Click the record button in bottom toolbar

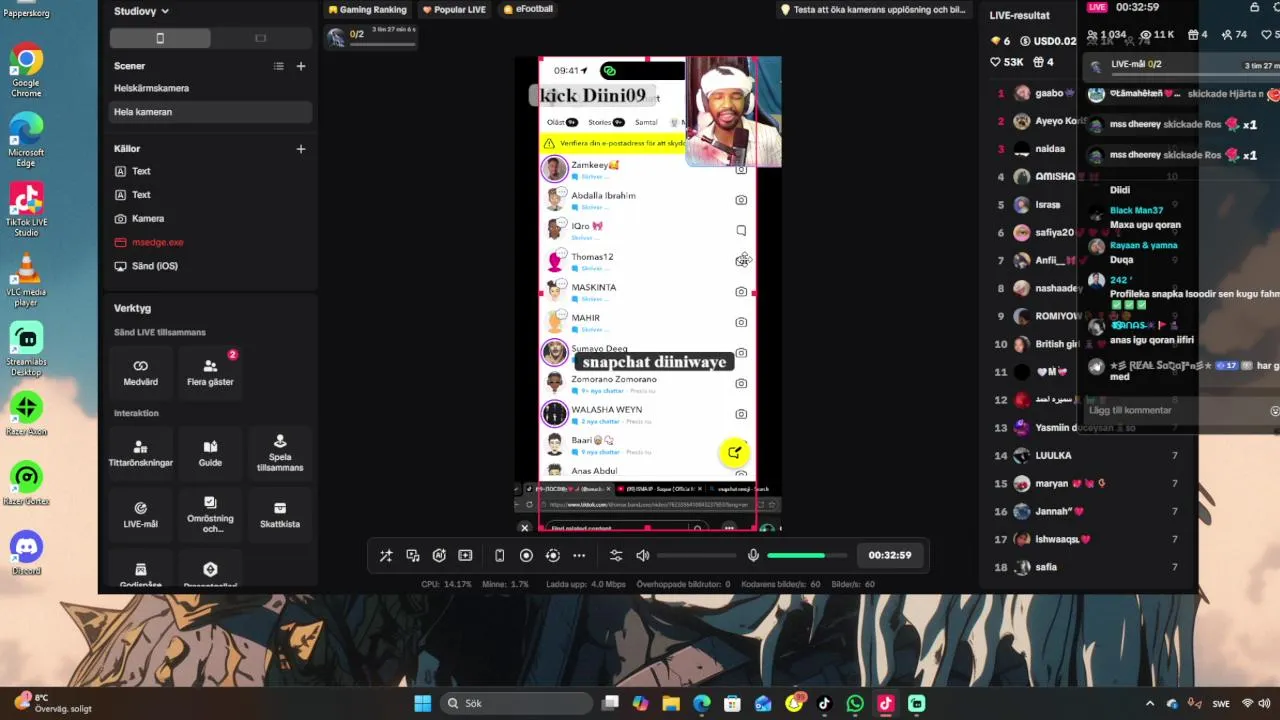tap(526, 555)
